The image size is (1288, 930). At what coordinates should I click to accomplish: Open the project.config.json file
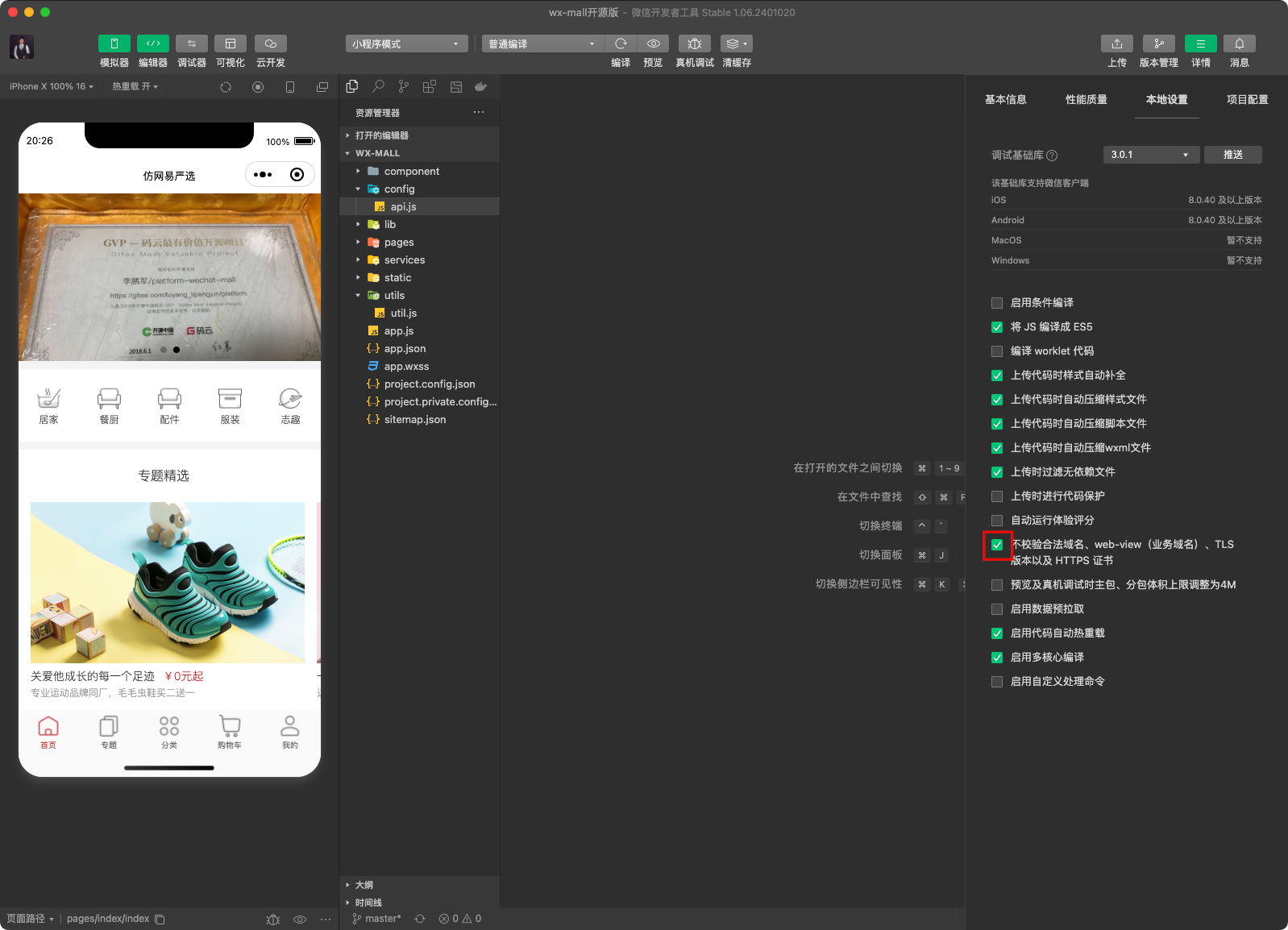point(419,384)
